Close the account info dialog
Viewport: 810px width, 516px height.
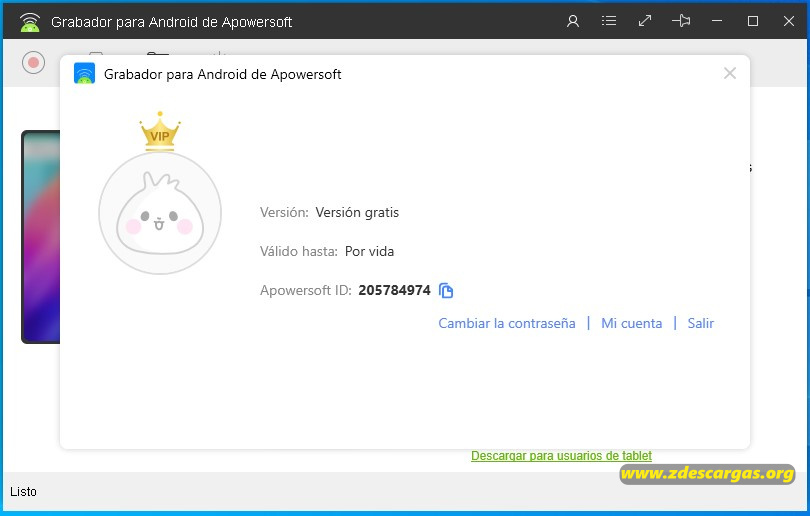pyautogui.click(x=729, y=73)
